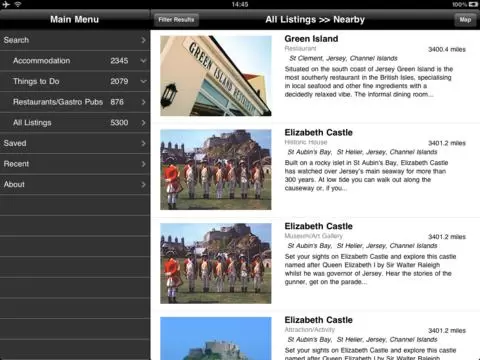Click the All Listings count 5300

(119, 123)
